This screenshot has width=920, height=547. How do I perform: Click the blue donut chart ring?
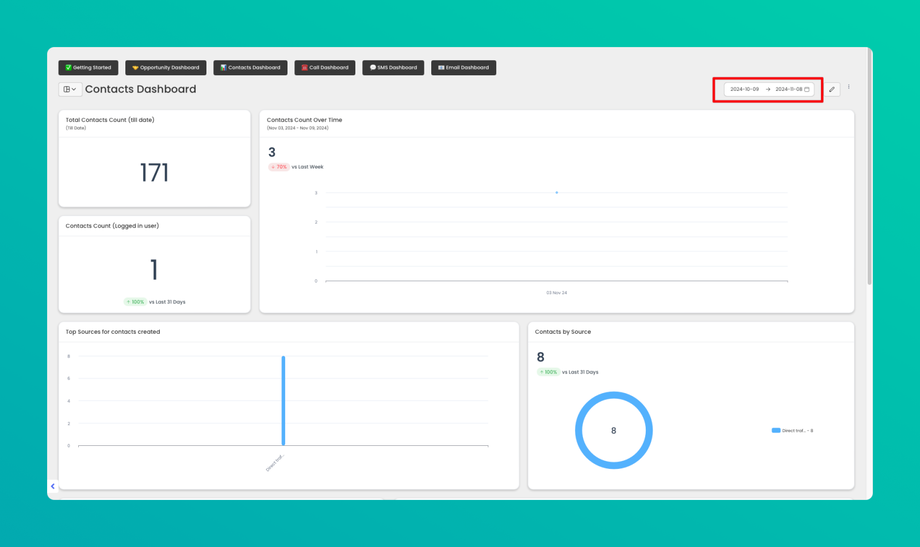[x=614, y=396]
